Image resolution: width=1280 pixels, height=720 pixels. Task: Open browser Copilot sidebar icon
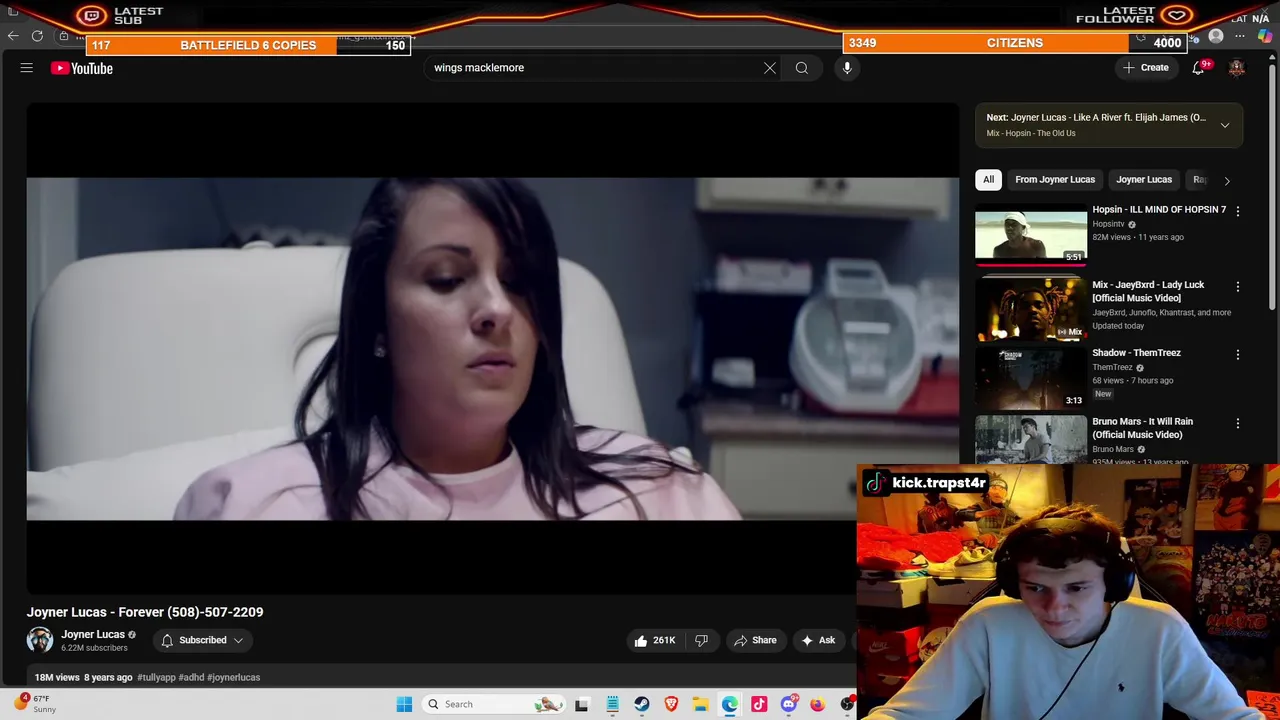pyautogui.click(x=1264, y=36)
